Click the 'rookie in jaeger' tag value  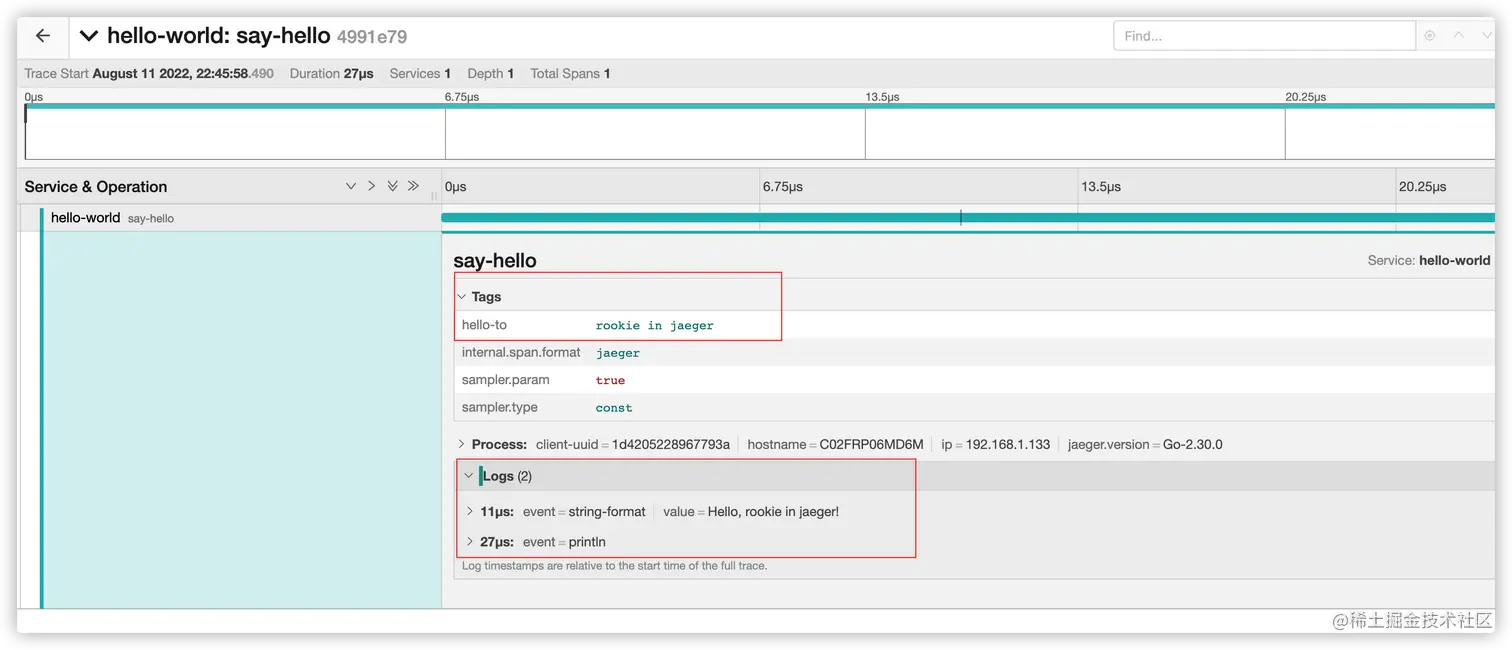(655, 325)
